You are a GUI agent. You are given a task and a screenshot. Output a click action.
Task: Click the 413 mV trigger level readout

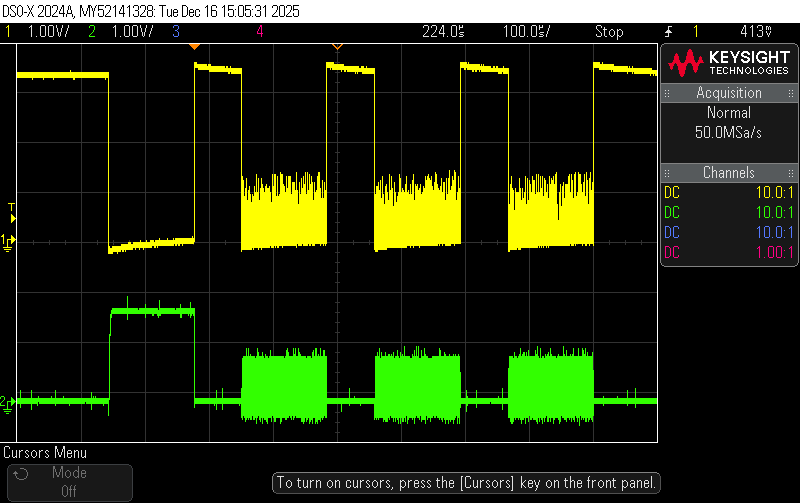point(756,32)
